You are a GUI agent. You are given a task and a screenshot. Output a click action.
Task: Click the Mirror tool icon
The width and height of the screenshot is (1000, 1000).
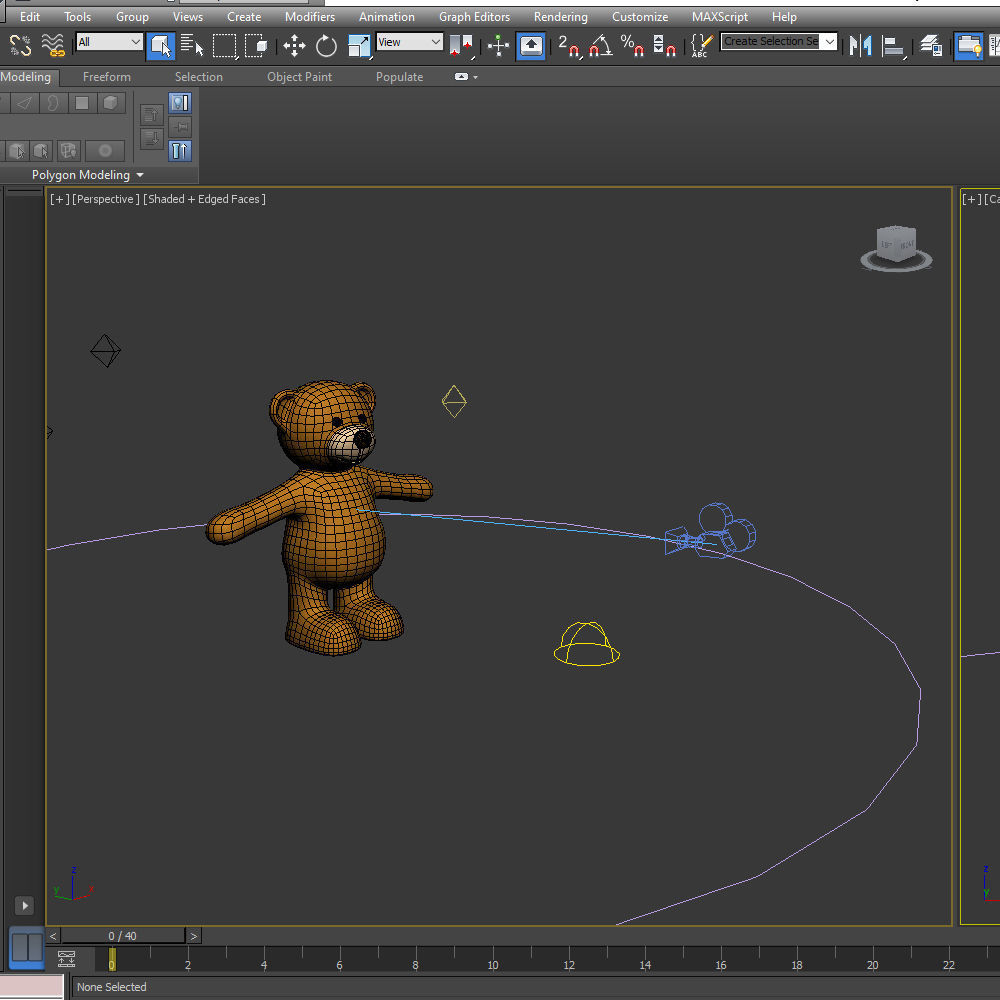(x=860, y=45)
